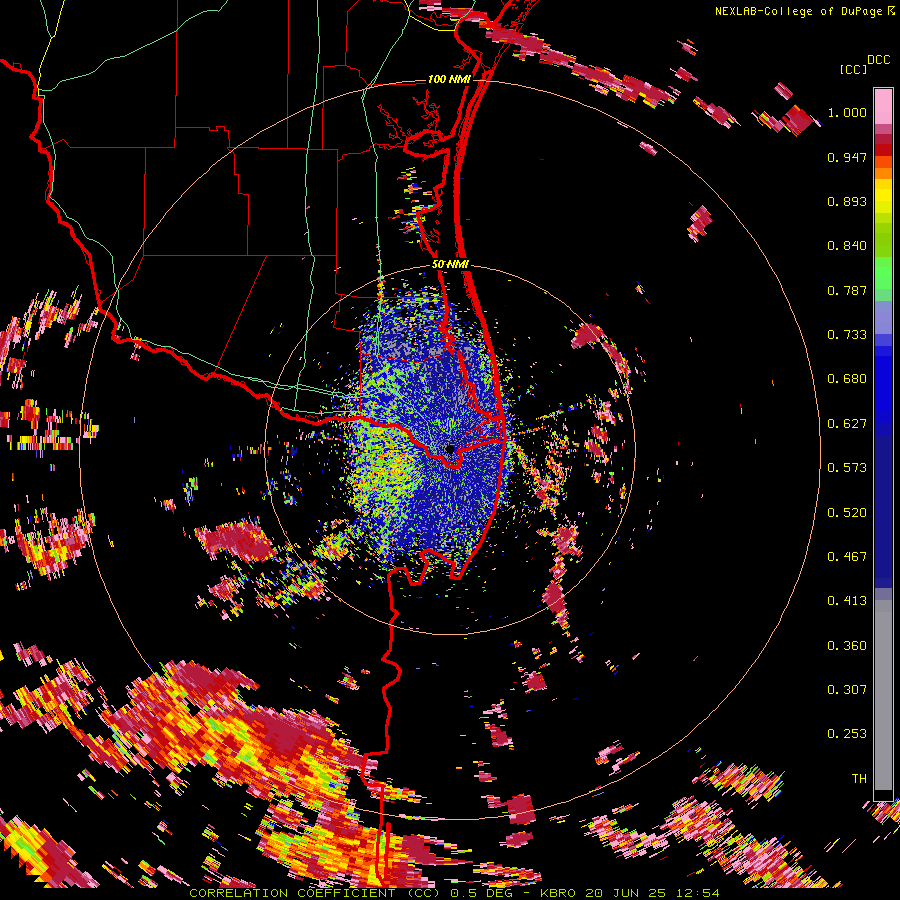Select the 0.947 legend value
Screen dimensions: 900x900
click(x=847, y=157)
